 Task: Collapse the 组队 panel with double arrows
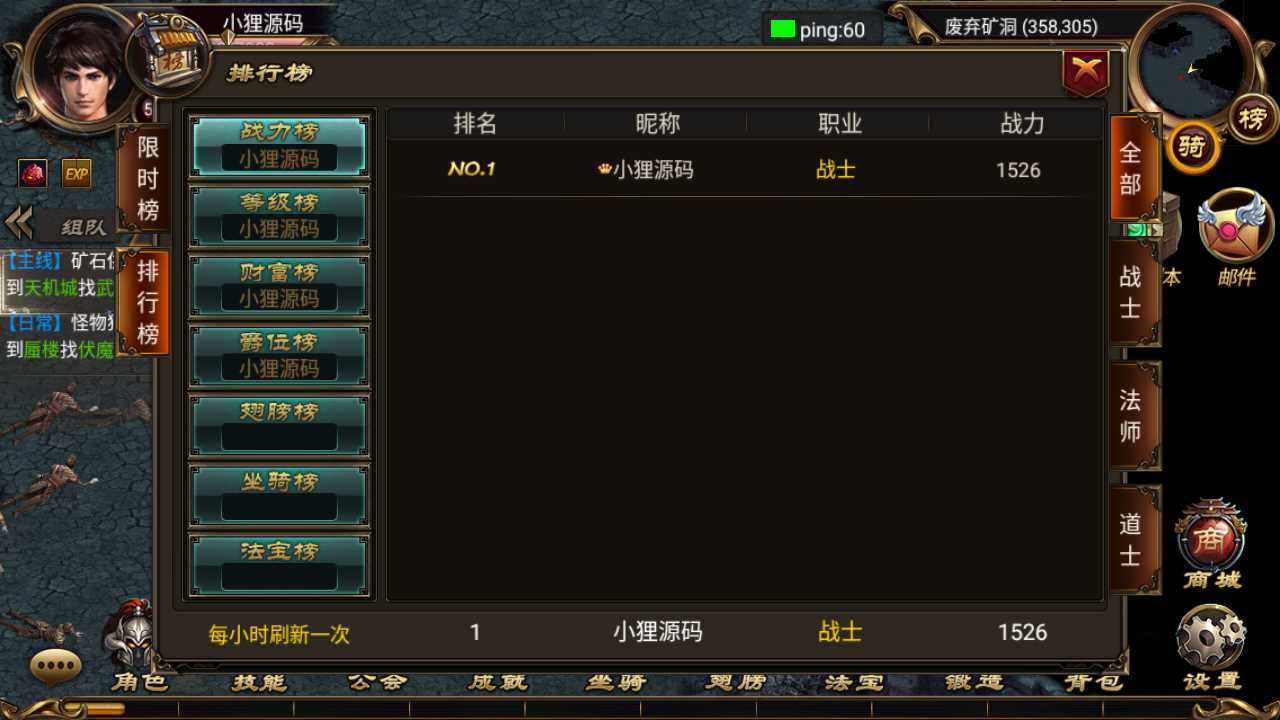pyautogui.click(x=18, y=223)
